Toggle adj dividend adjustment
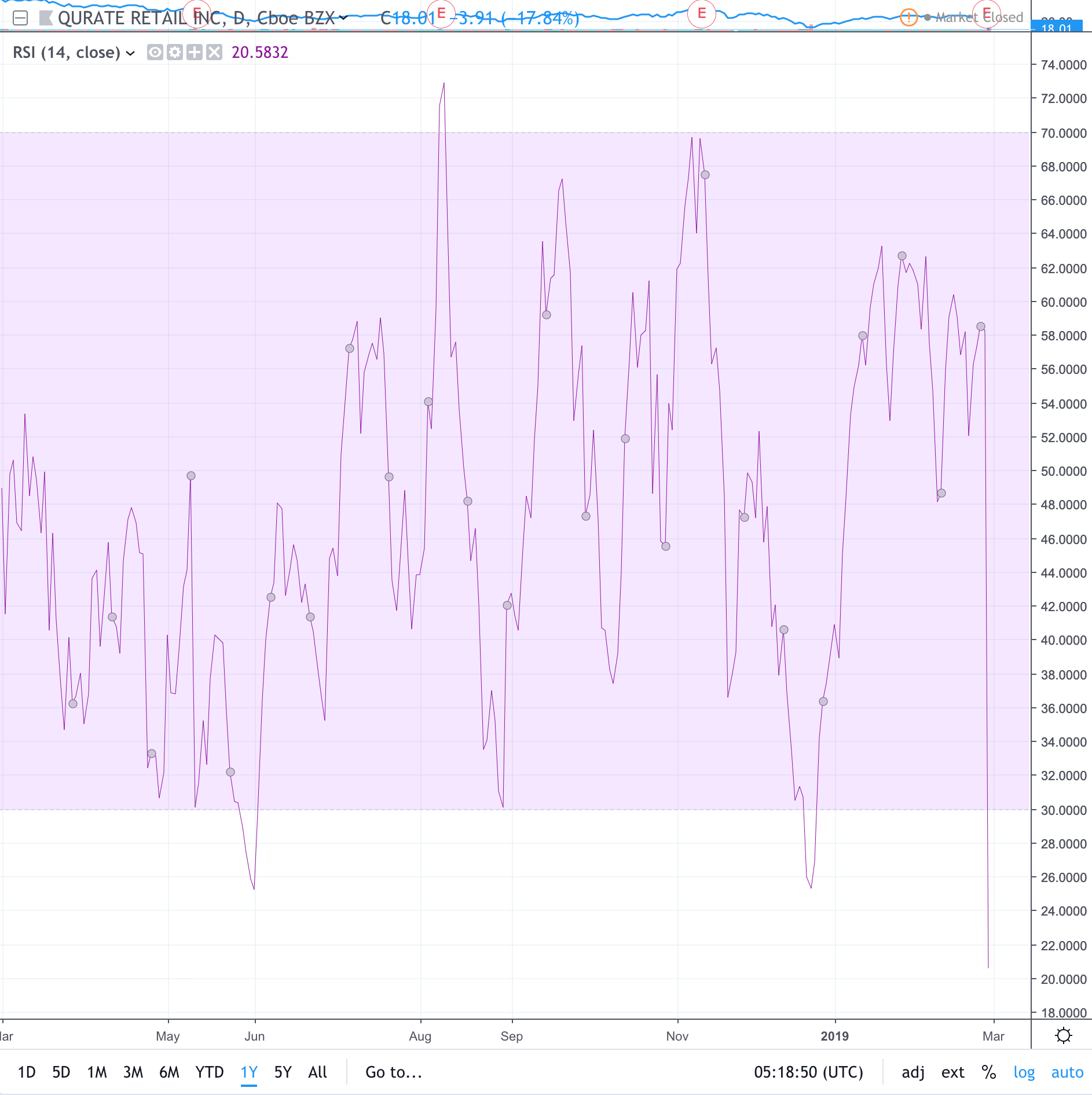Screen dimensions: 1092x1095 (913, 1072)
